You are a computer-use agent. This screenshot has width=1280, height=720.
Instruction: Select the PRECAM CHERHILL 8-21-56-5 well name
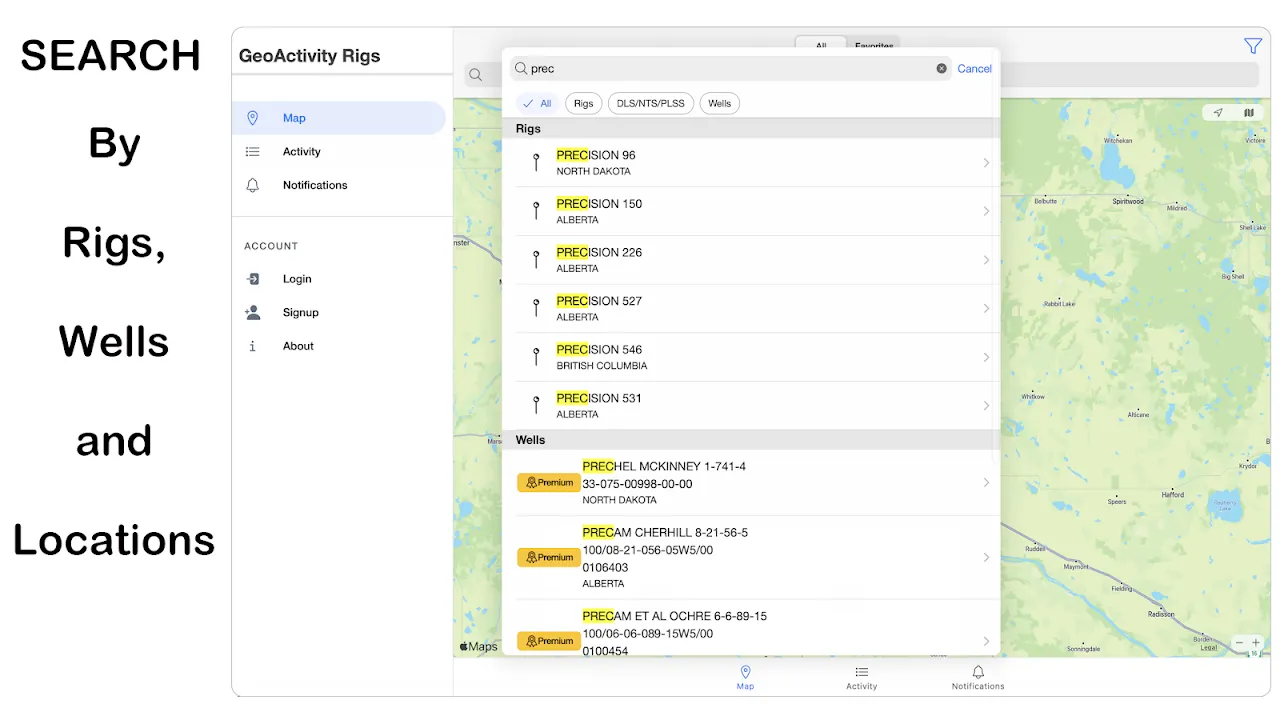click(x=665, y=533)
